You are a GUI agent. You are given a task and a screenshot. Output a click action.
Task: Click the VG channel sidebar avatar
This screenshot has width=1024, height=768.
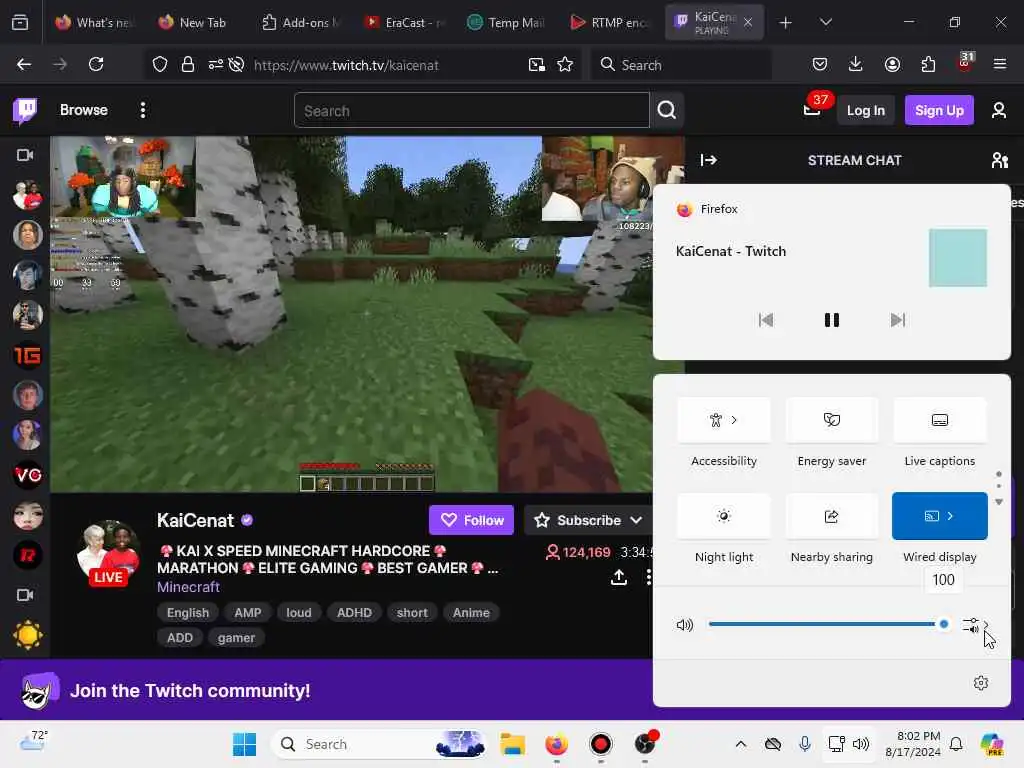27,475
